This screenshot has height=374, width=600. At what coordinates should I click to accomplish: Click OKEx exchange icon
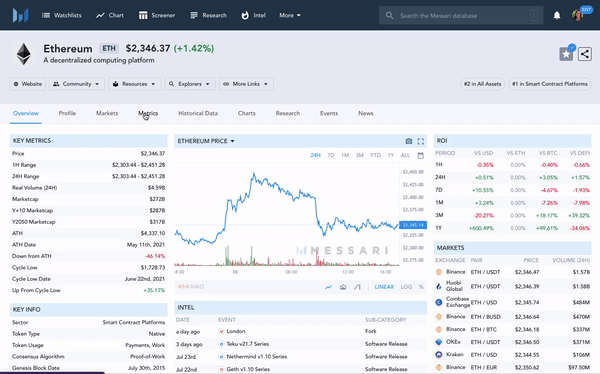coord(439,342)
